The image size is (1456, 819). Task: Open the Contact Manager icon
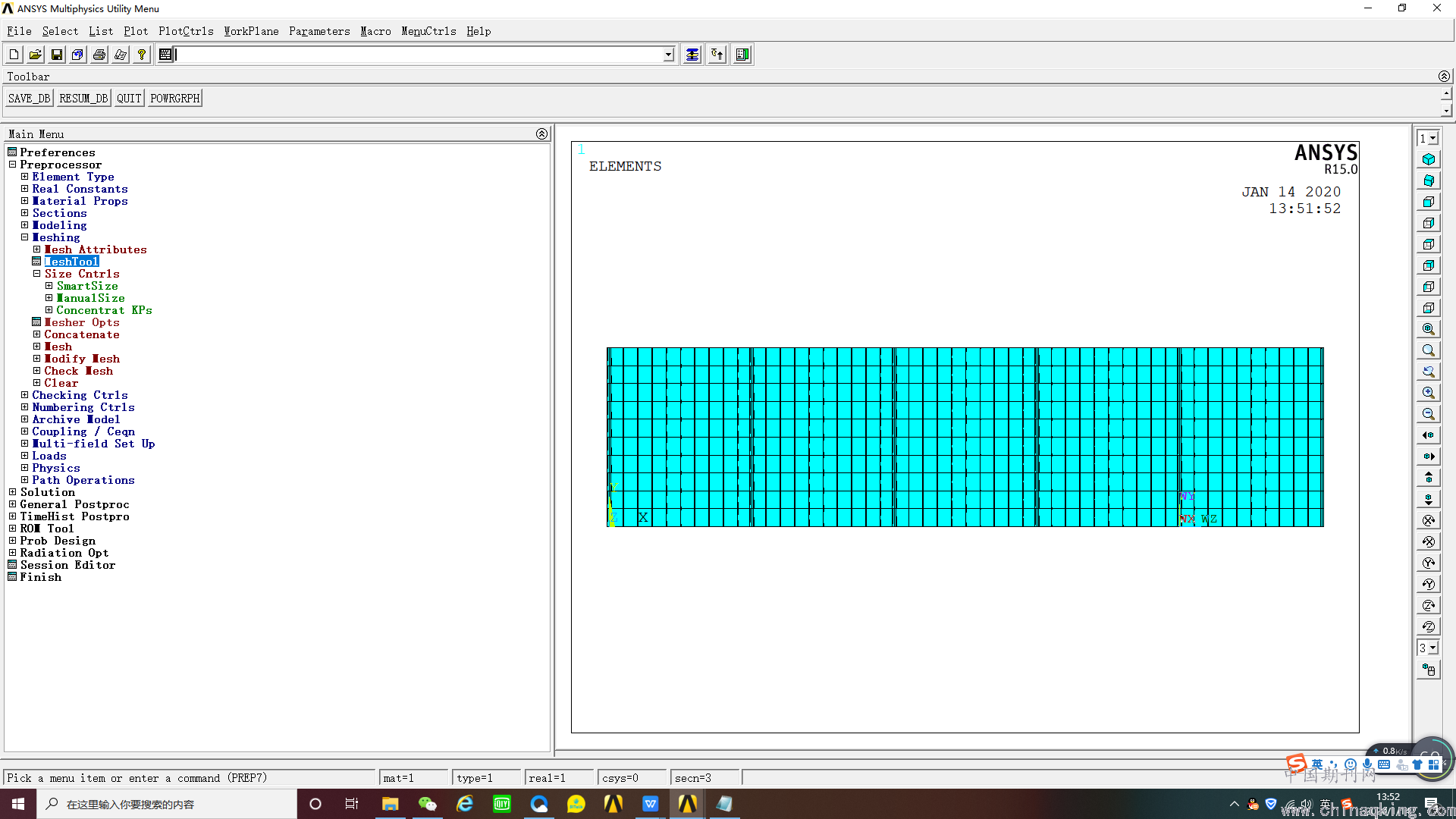coord(742,55)
